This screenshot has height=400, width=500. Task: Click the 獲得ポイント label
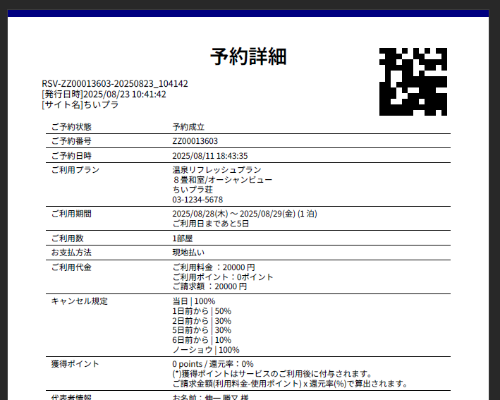coord(75,364)
